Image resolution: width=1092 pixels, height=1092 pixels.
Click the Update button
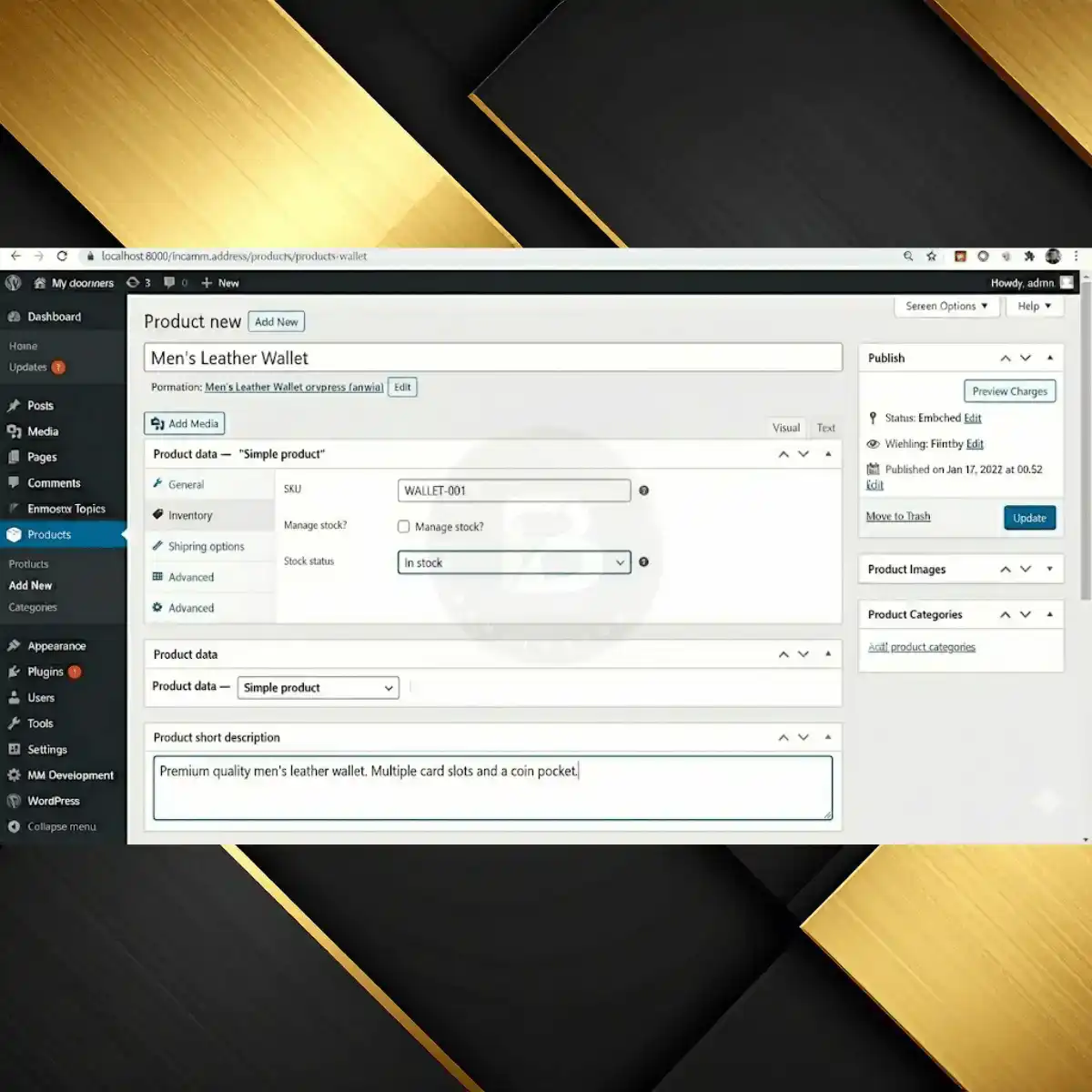pos(1029,517)
